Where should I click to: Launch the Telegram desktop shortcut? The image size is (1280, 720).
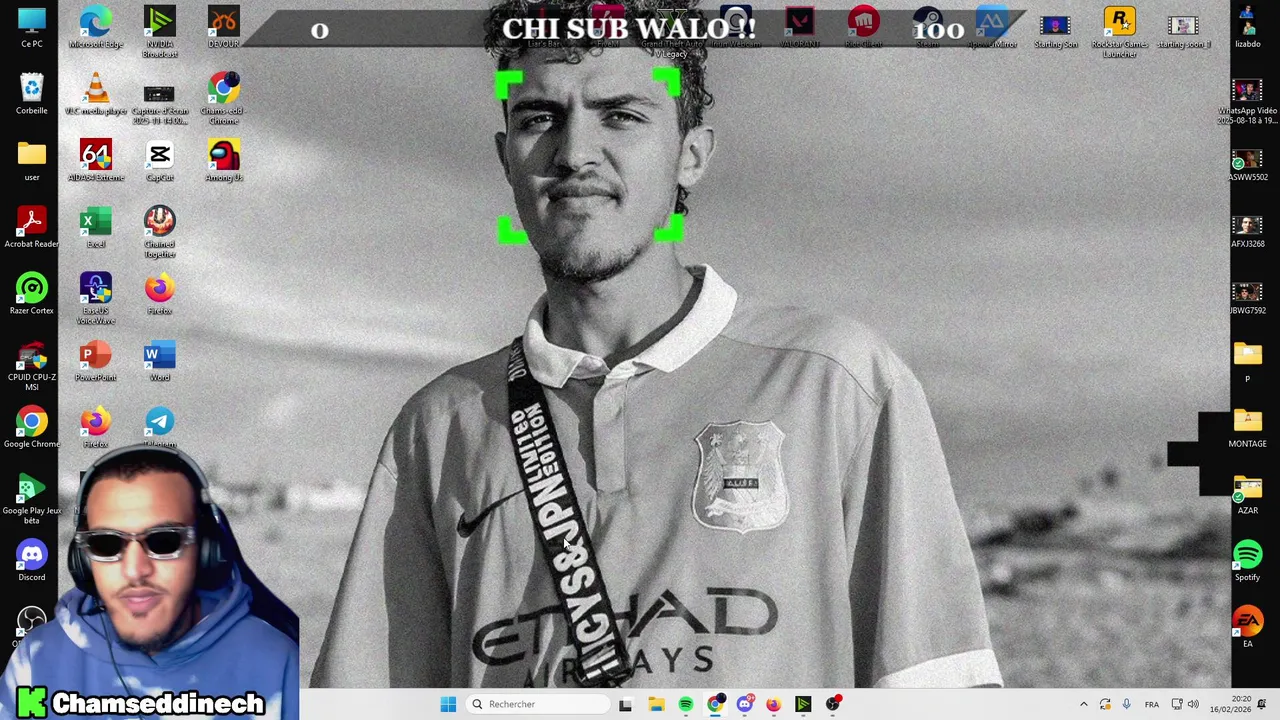160,427
